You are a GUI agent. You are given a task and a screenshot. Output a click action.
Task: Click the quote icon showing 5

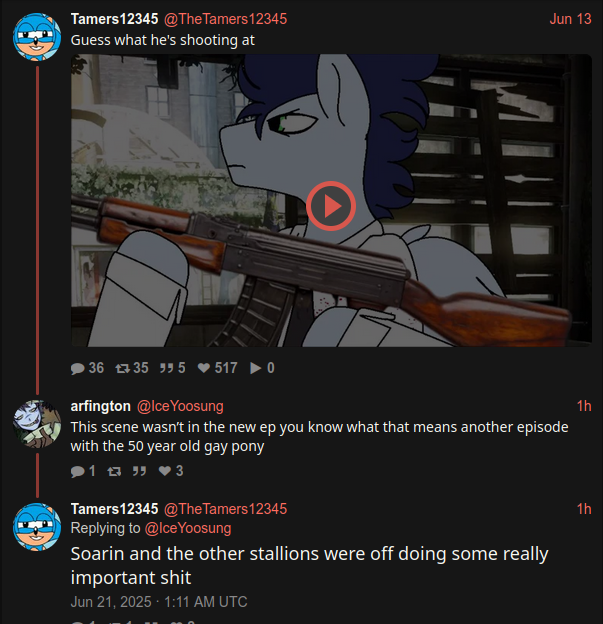[x=166, y=368]
